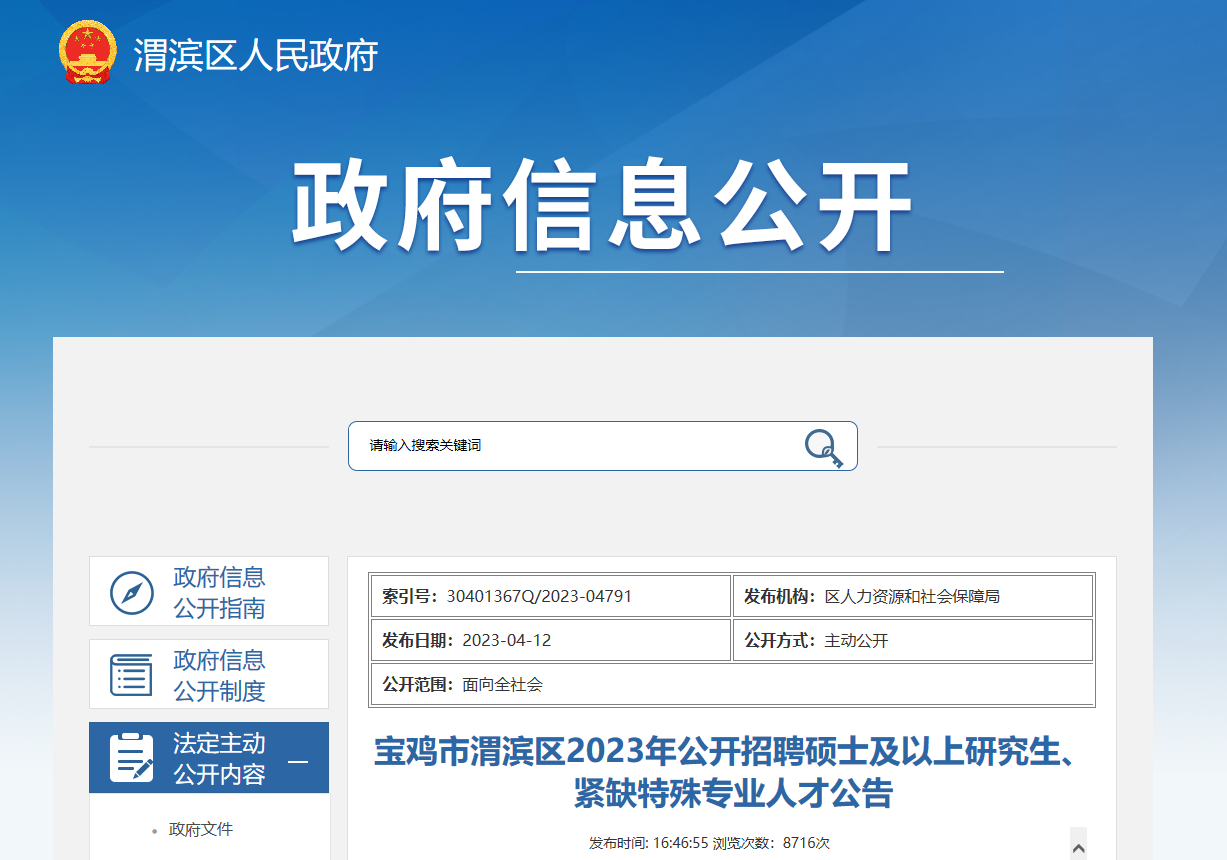Screen dimensions: 1227x860
Task: Open the 政府信息公开制度 menu label
Action: pyautogui.click(x=219, y=675)
